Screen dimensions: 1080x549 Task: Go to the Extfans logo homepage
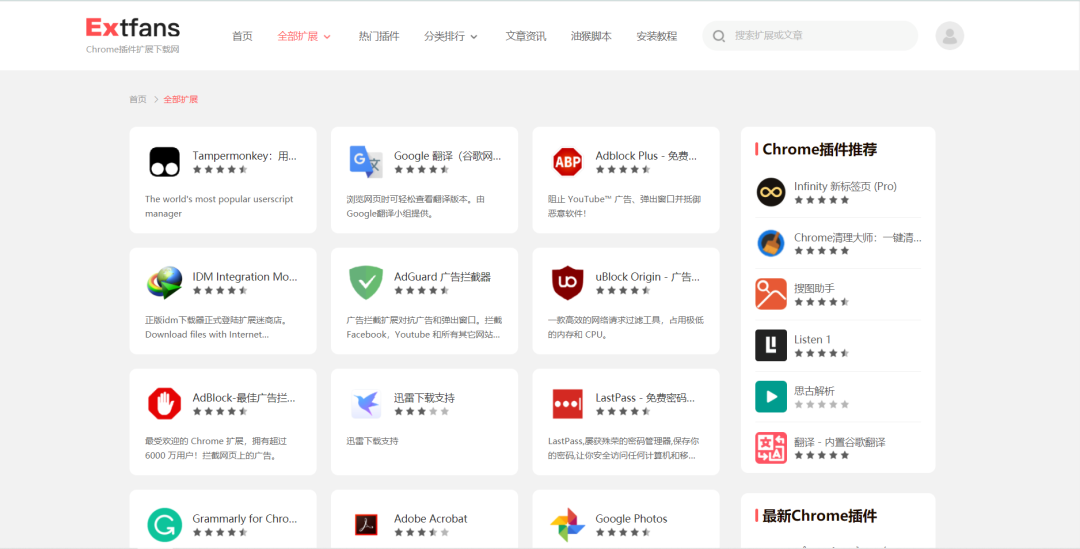click(133, 34)
